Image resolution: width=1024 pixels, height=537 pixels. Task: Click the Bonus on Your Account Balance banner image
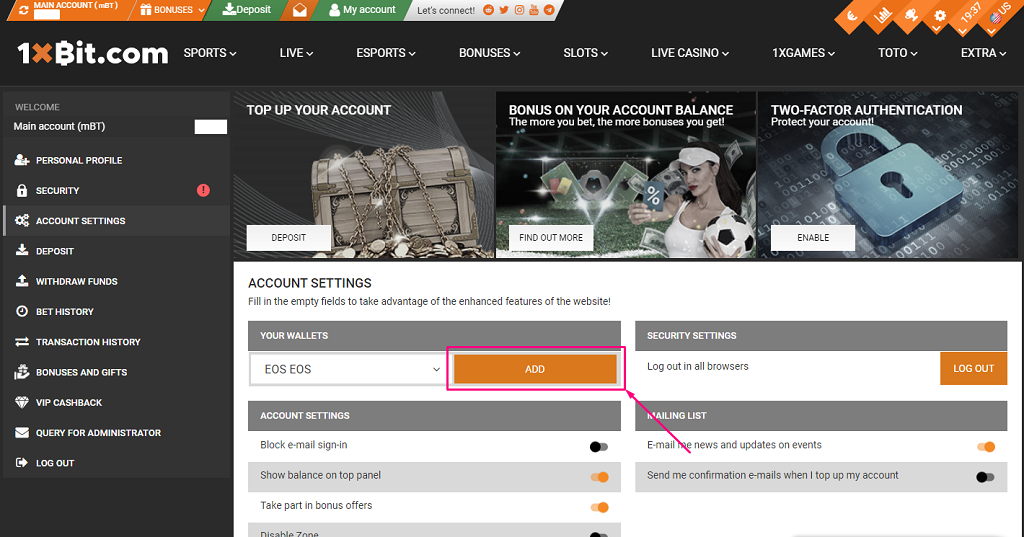click(625, 174)
